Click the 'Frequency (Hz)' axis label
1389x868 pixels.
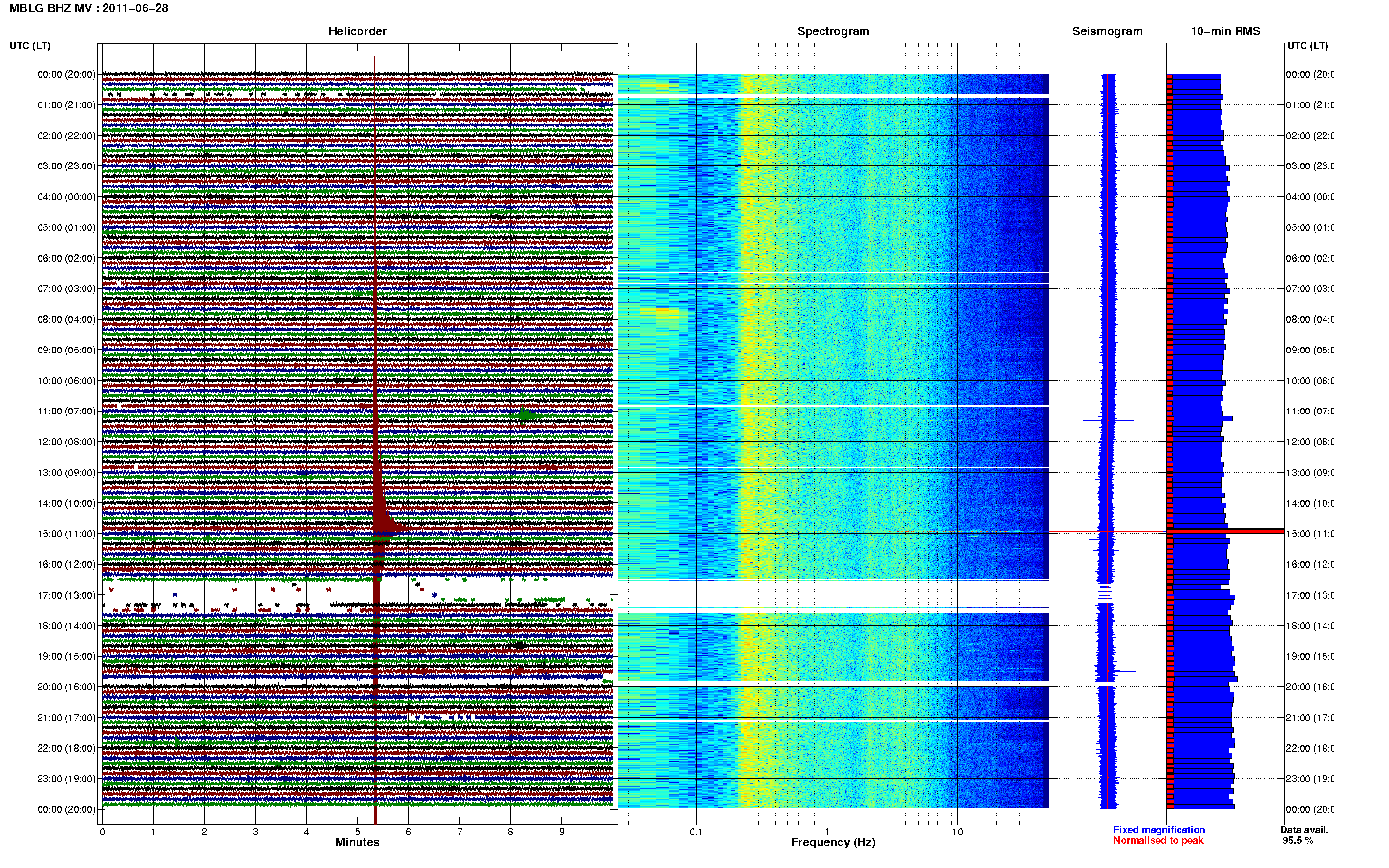click(833, 842)
